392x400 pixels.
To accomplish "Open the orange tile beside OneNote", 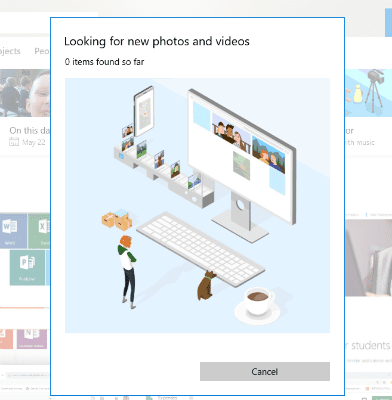I will [x=6, y=339].
